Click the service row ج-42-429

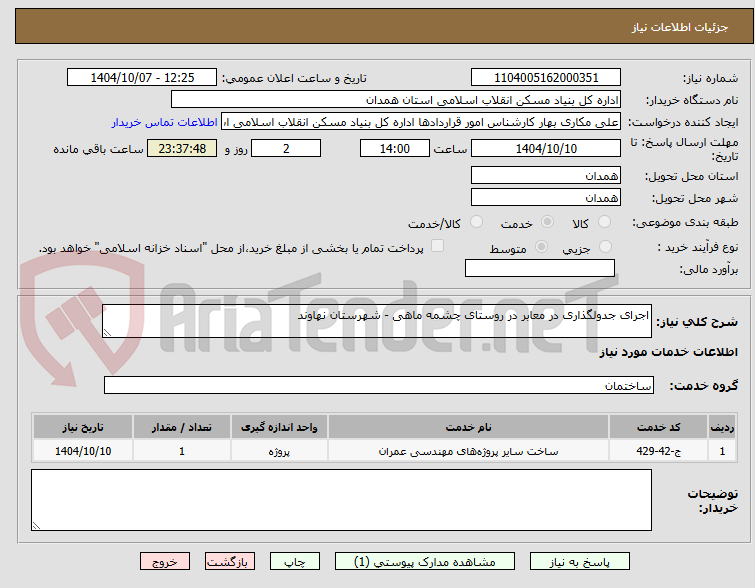click(x=384, y=451)
